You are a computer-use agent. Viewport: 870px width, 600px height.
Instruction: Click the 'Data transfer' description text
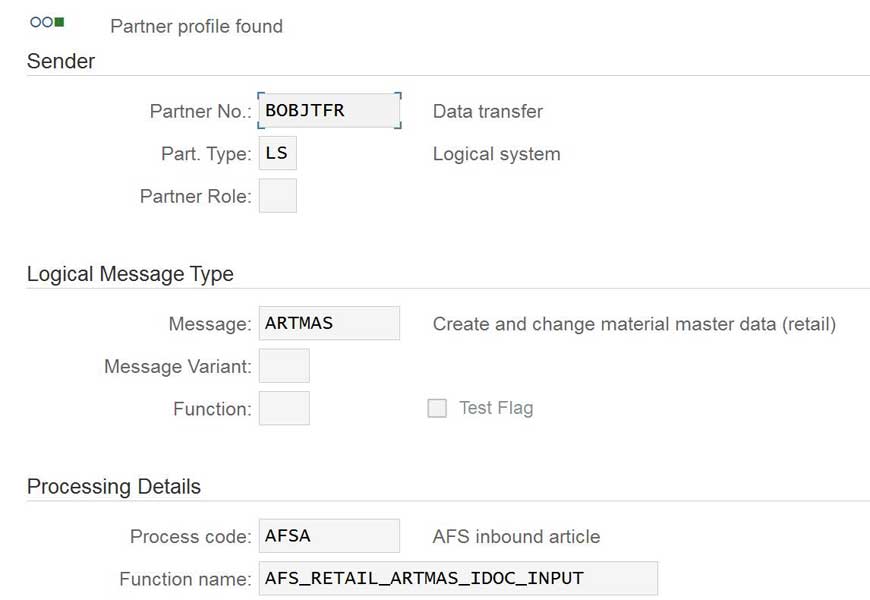[488, 111]
